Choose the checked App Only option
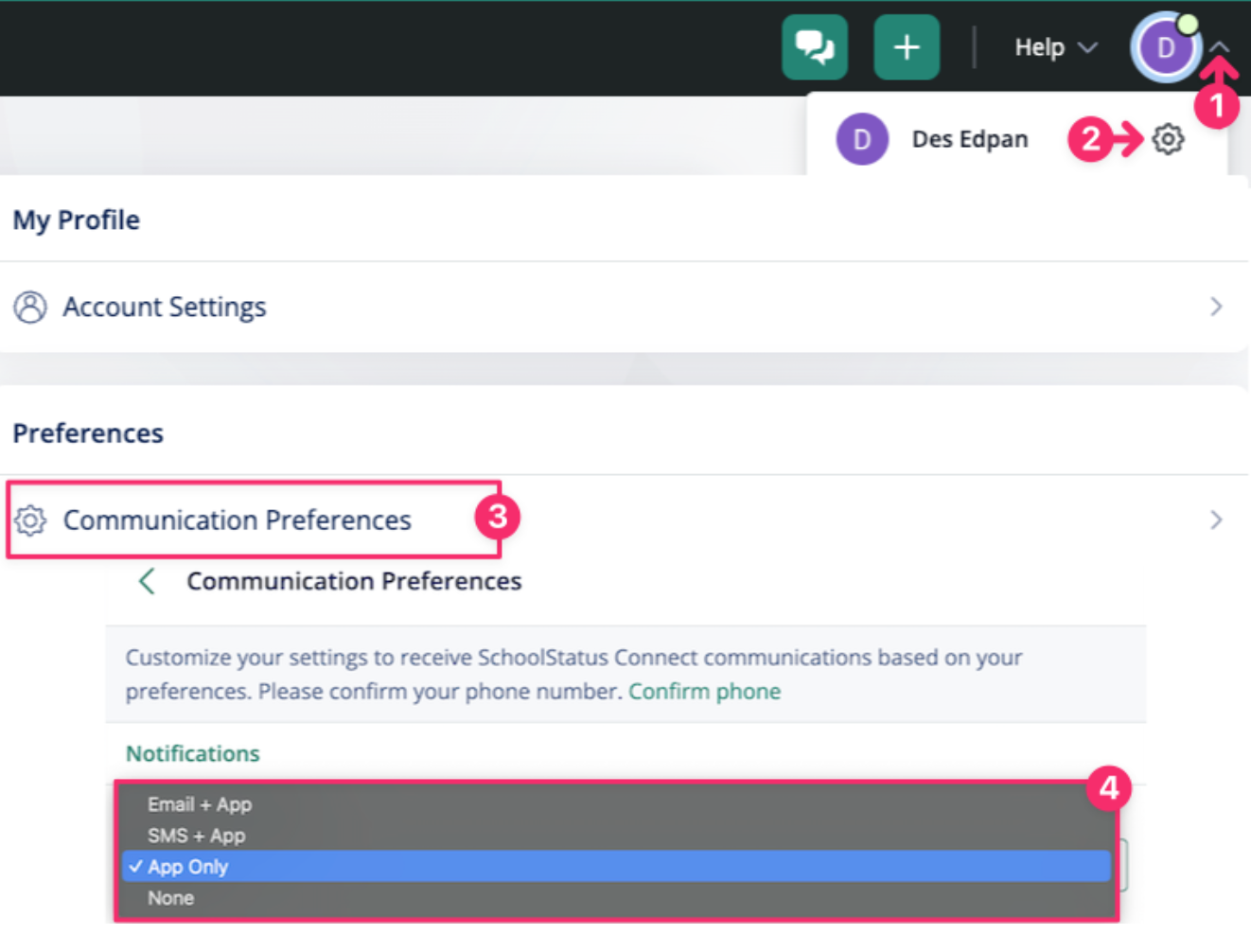 coord(188,867)
